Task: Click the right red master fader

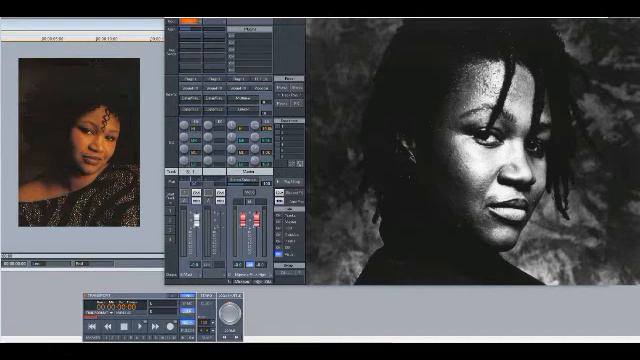Action: tap(256, 219)
